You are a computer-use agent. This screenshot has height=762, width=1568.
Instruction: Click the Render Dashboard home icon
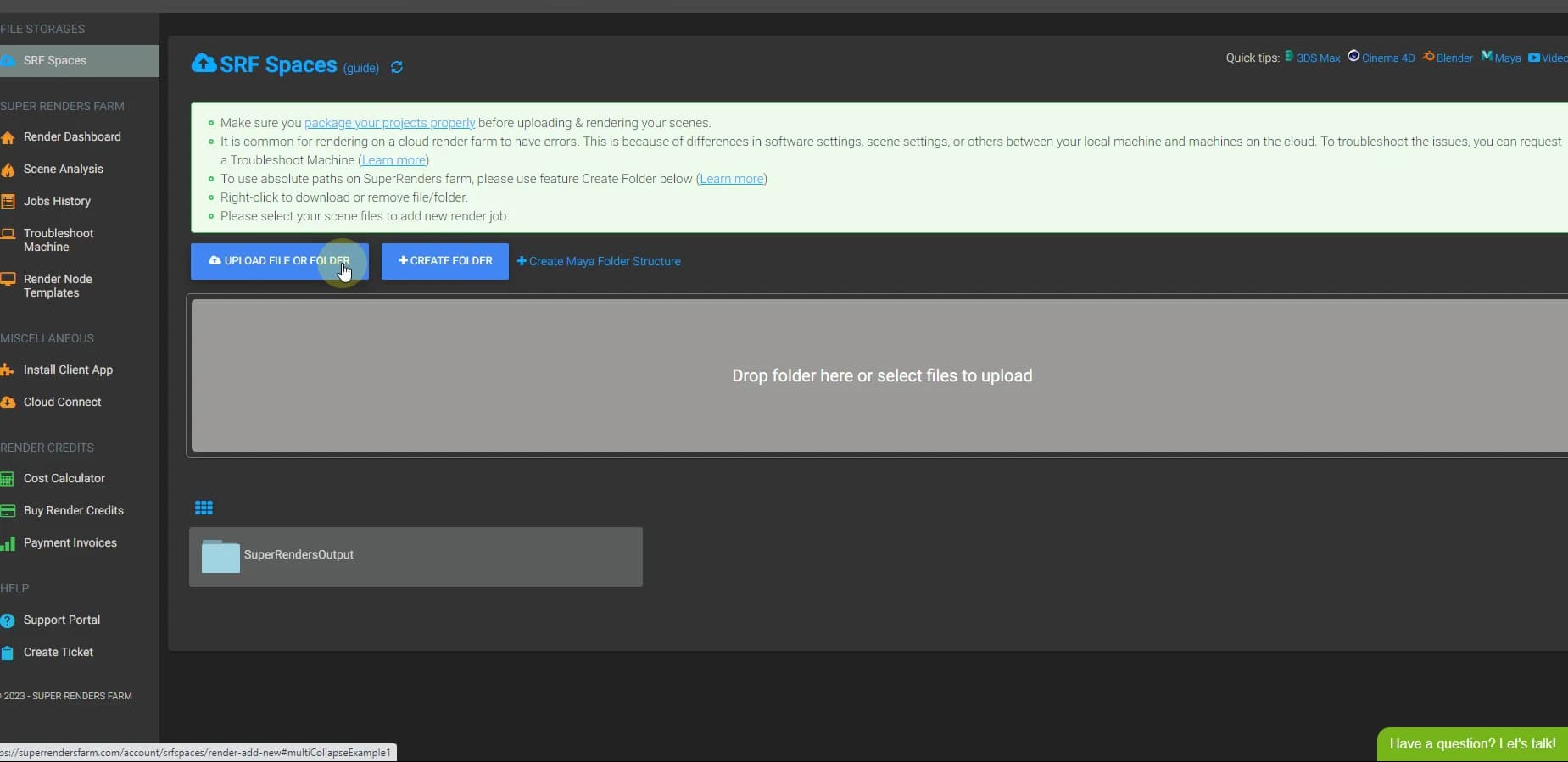click(8, 137)
